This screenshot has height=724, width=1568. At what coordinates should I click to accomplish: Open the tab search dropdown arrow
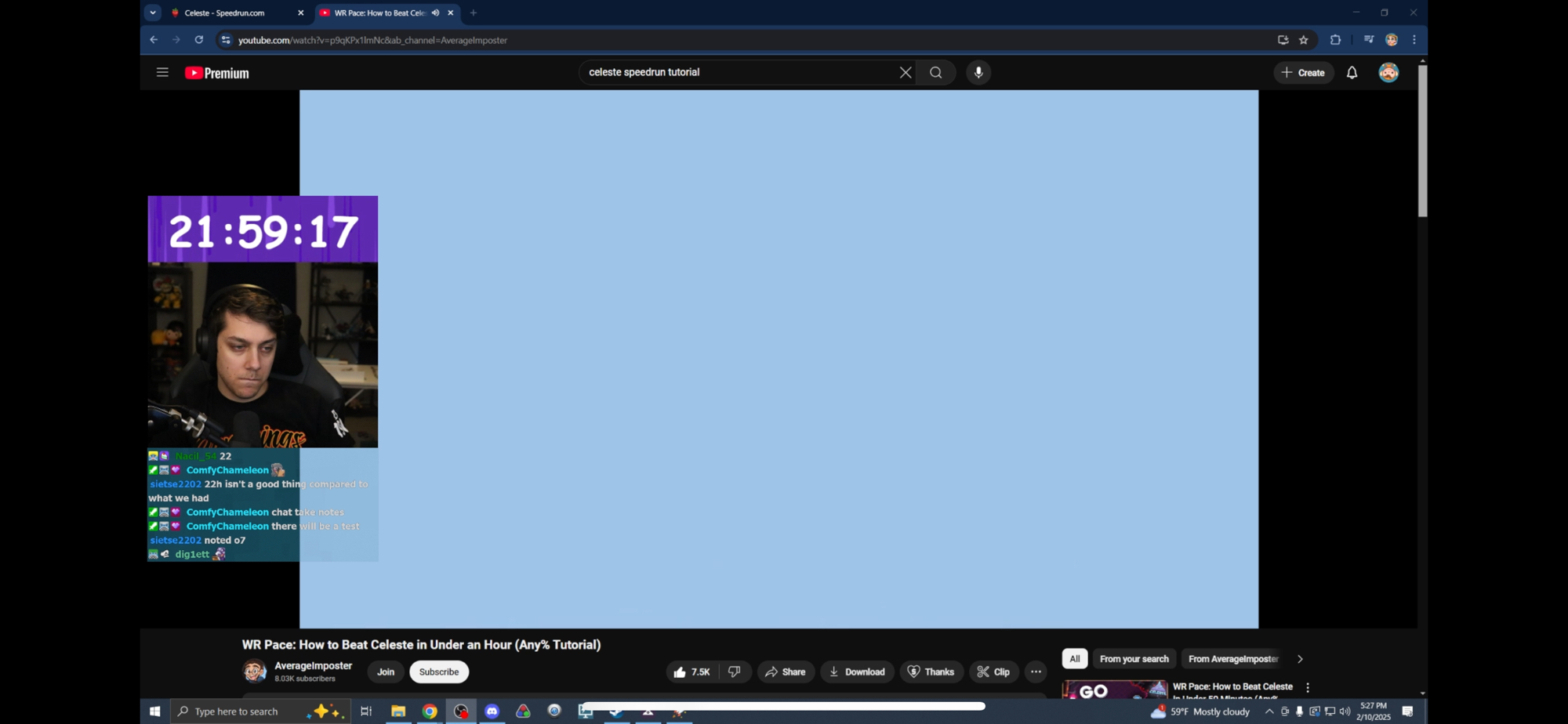153,13
